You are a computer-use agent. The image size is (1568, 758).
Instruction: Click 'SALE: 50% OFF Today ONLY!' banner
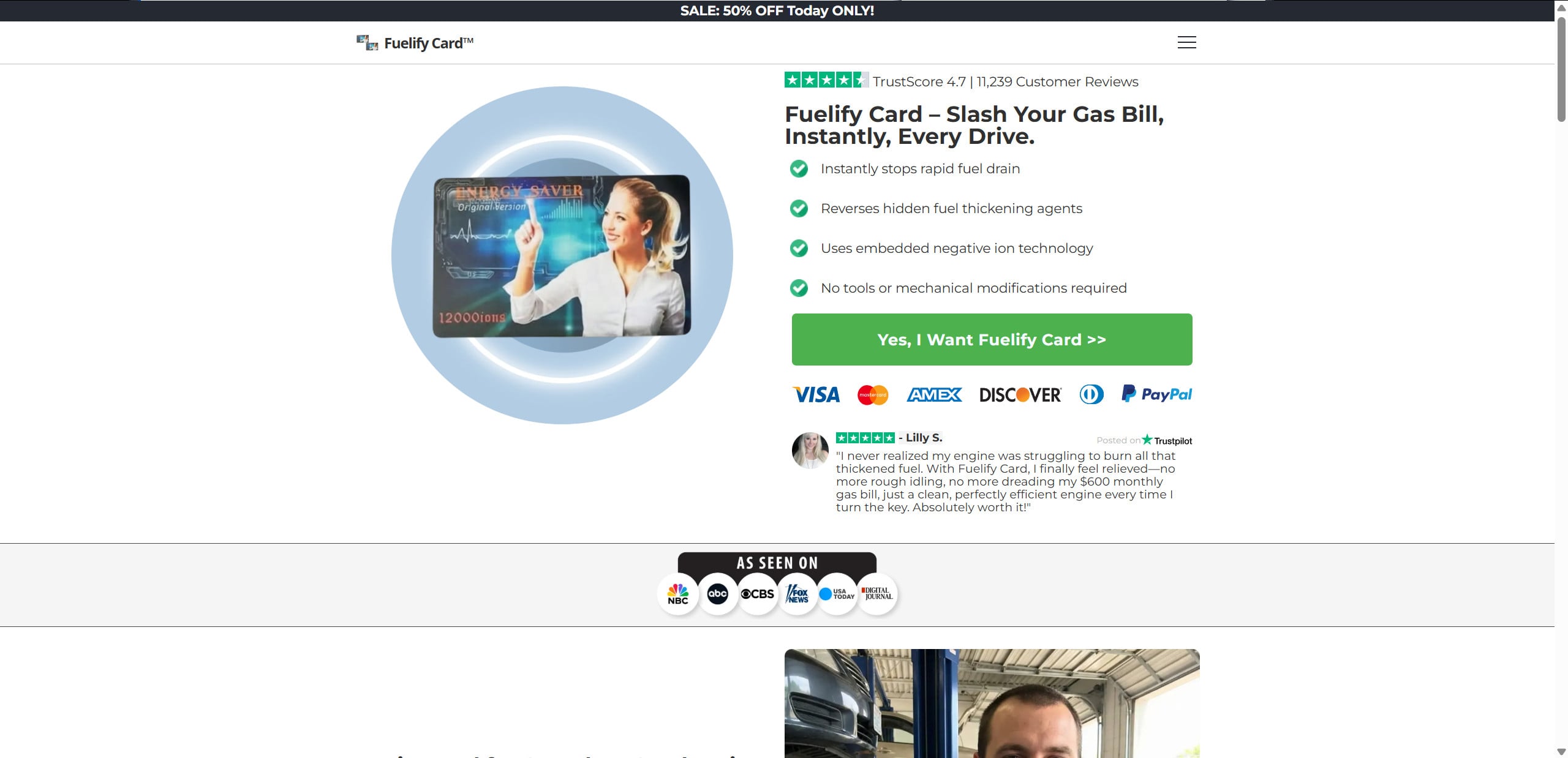click(x=777, y=10)
